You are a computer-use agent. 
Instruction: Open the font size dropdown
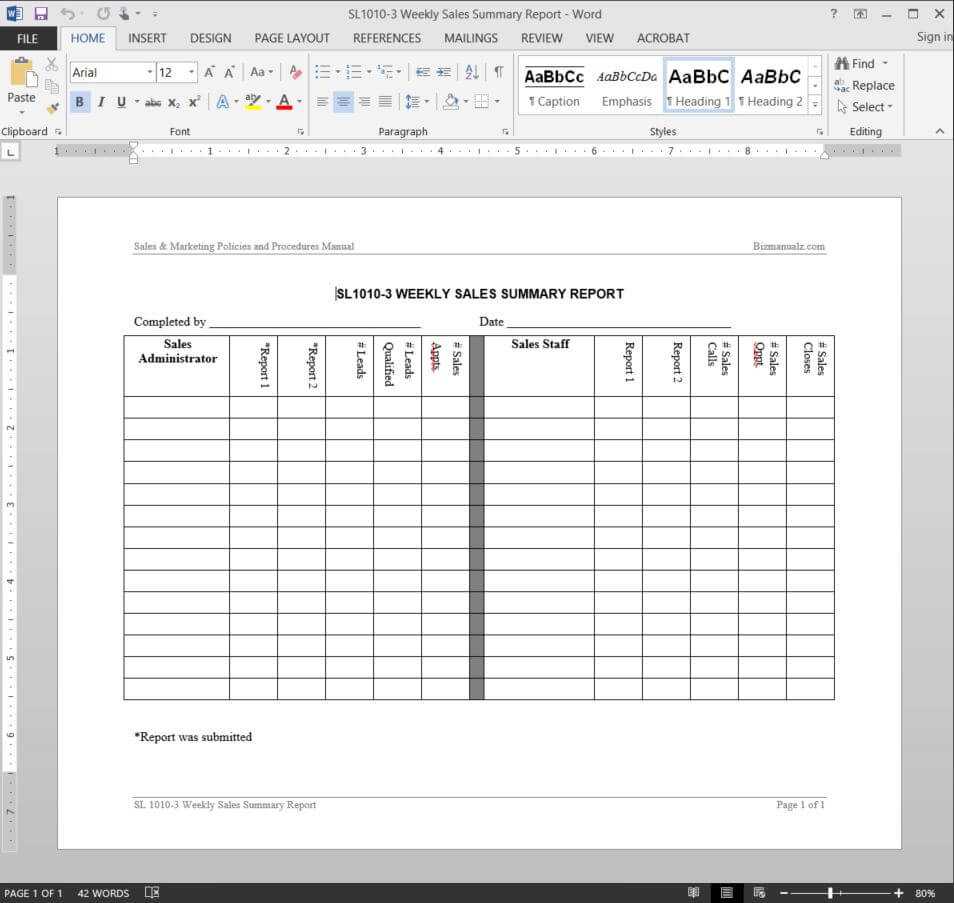point(191,72)
